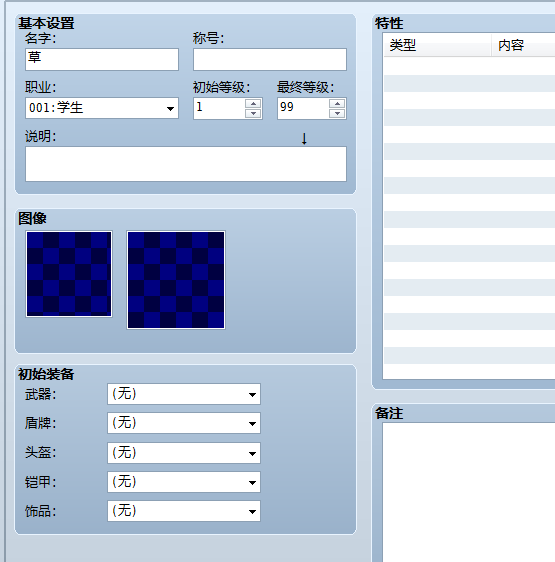Open the 饰品 accessory dropdown

point(184,511)
